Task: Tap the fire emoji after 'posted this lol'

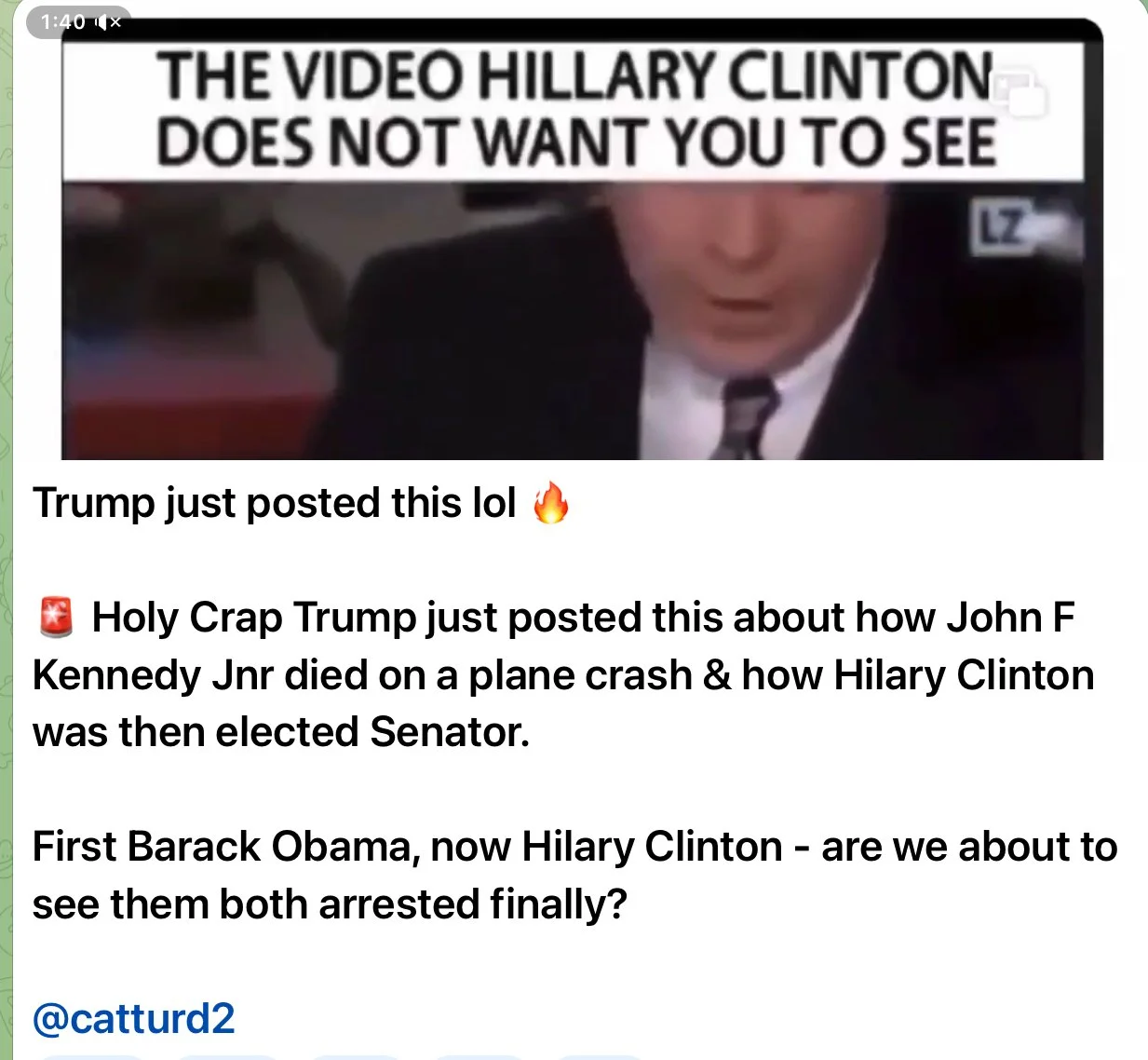Action: click(550, 504)
